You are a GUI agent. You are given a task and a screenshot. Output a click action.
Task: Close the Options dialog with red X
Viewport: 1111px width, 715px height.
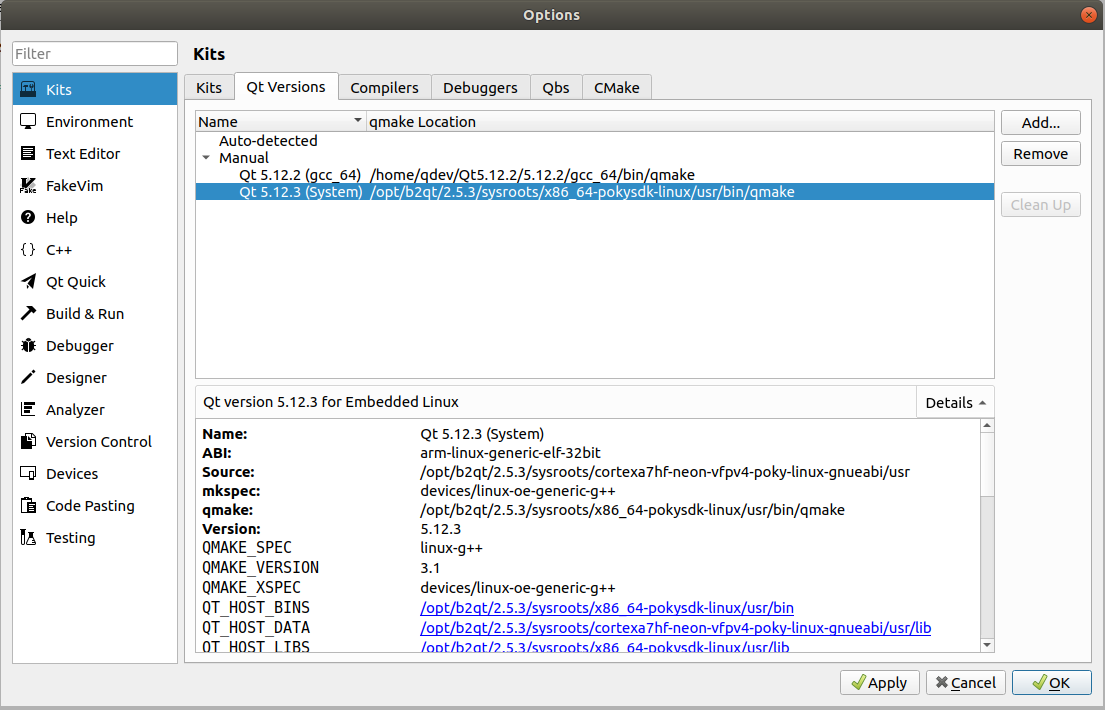tap(1088, 15)
